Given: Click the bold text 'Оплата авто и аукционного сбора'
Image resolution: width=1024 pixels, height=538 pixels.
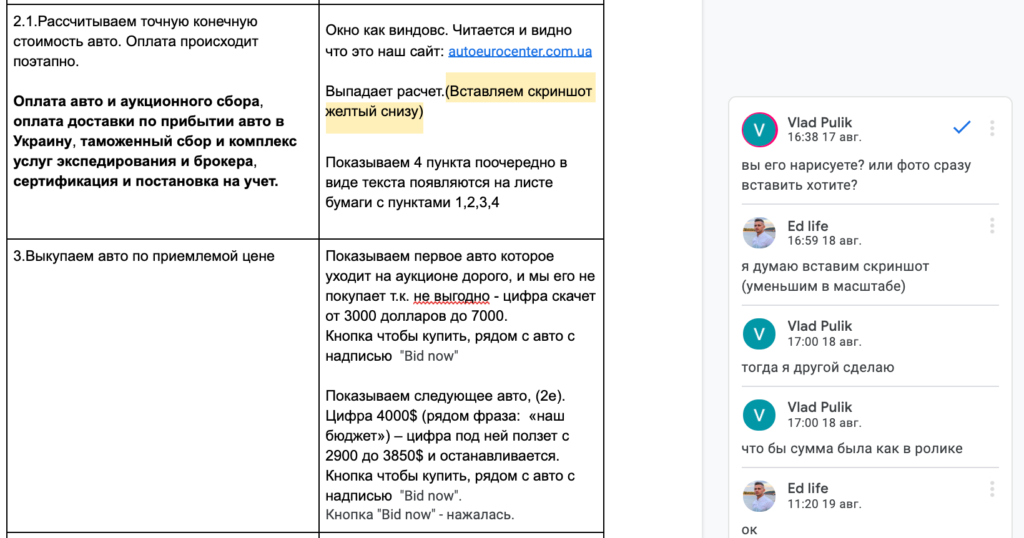Looking at the screenshot, I should point(137,101).
